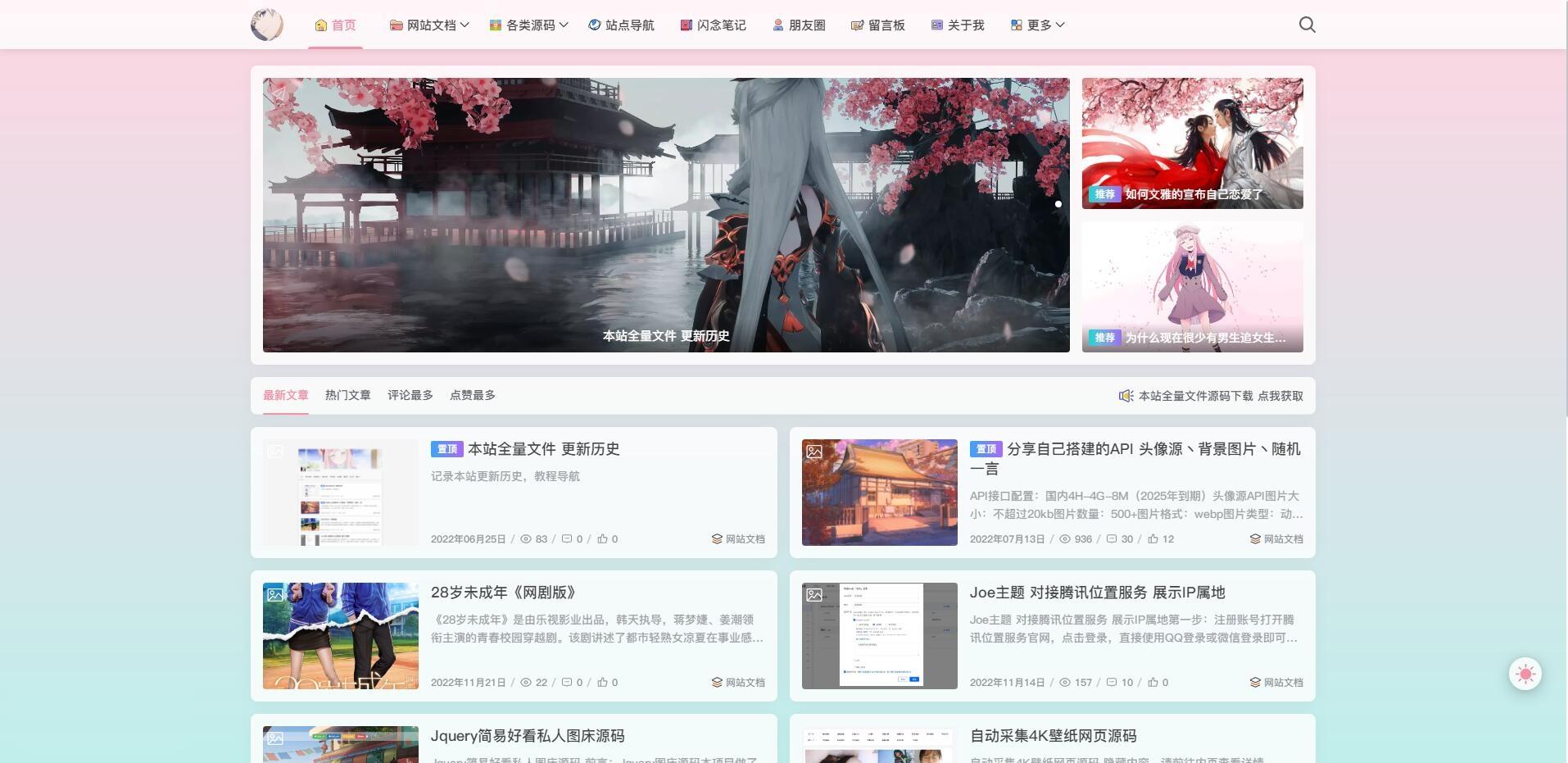Image resolution: width=1568 pixels, height=763 pixels.
Task: Open the article 28岁未成年《网剧版》
Action: point(504,593)
